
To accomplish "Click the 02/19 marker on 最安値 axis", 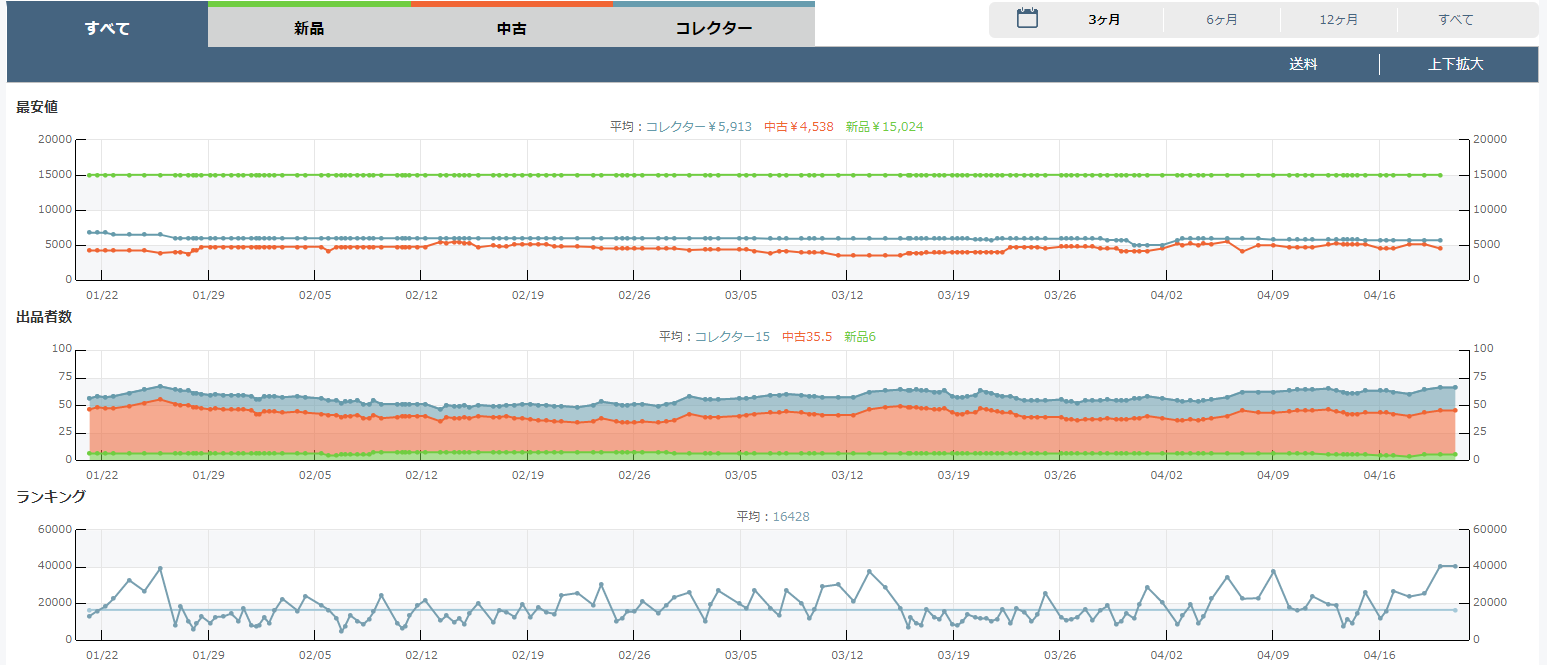I will [527, 296].
